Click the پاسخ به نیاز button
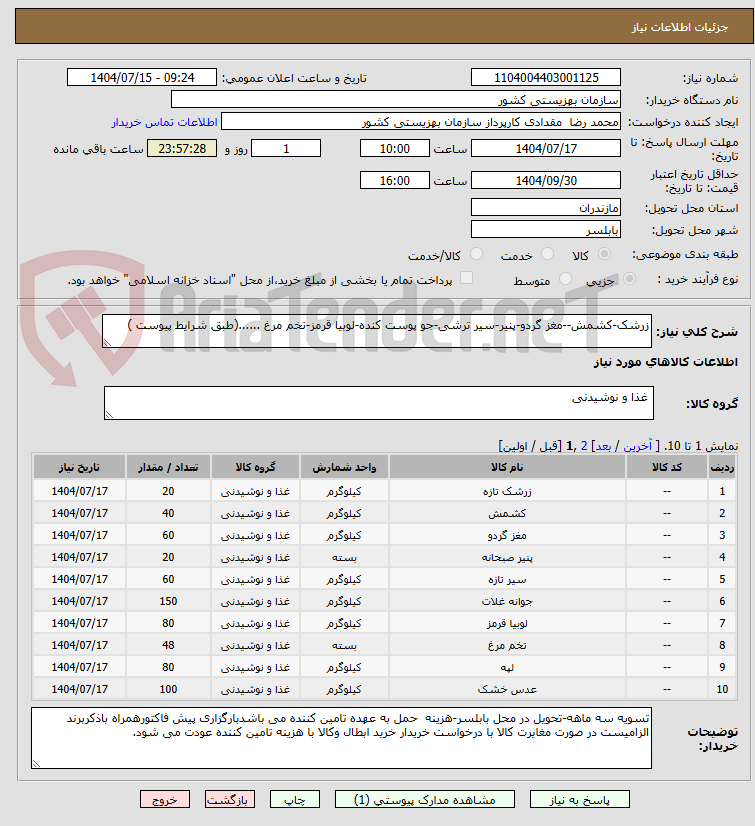The height and width of the screenshot is (826, 755). pyautogui.click(x=580, y=800)
